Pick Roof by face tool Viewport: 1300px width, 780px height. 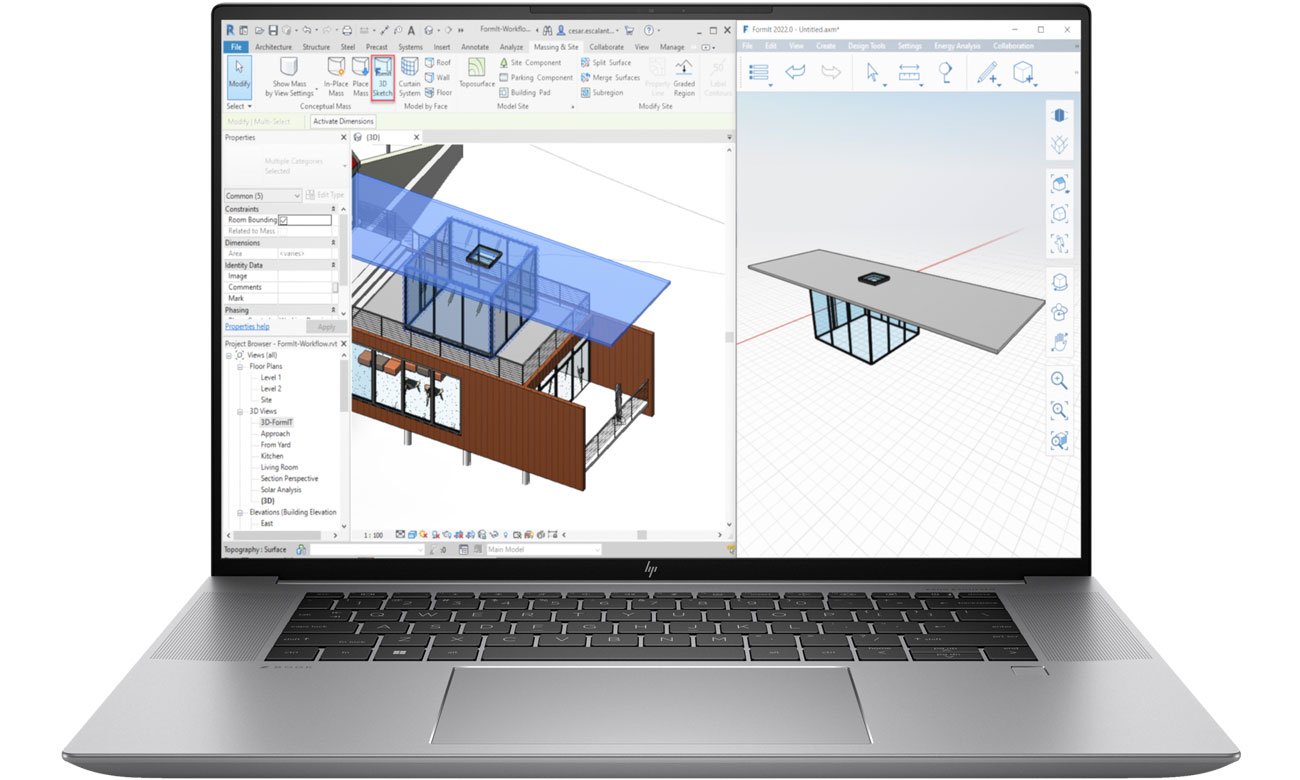tap(438, 62)
